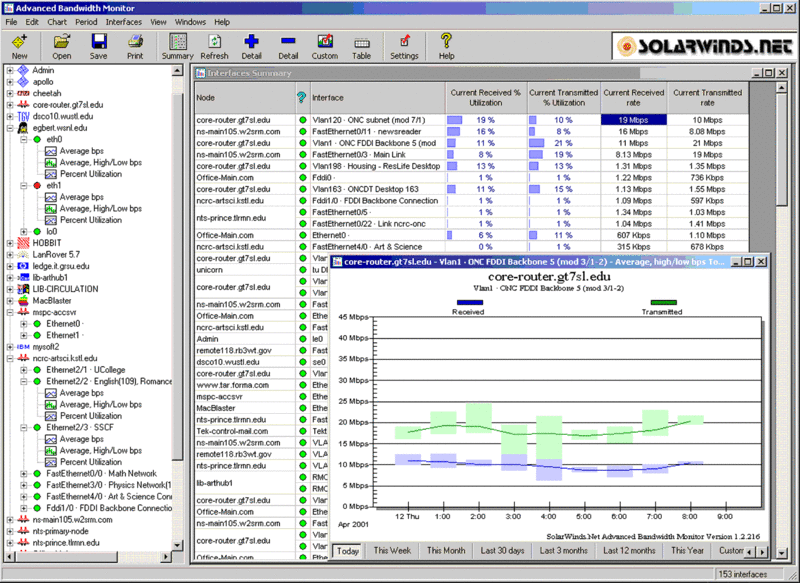The image size is (800, 583).
Task: Switch to the This Month tab
Action: [446, 551]
